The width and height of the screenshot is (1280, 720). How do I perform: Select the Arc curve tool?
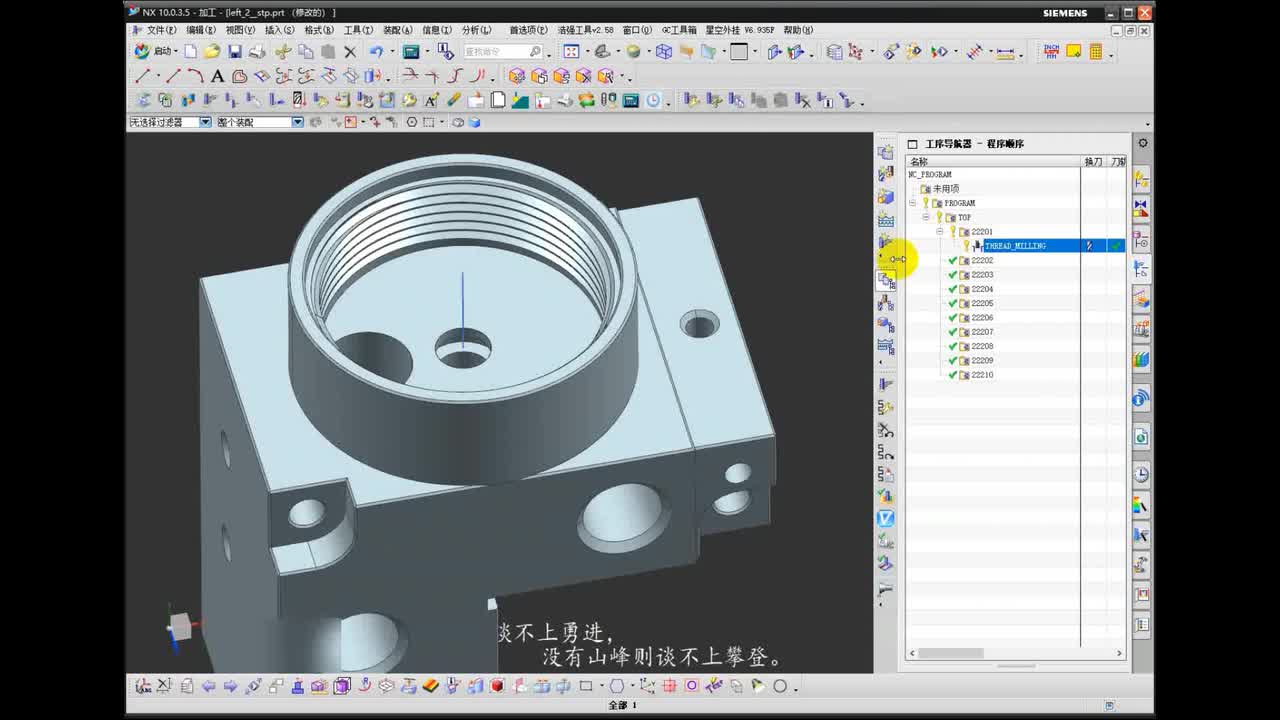pyautogui.click(x=195, y=76)
